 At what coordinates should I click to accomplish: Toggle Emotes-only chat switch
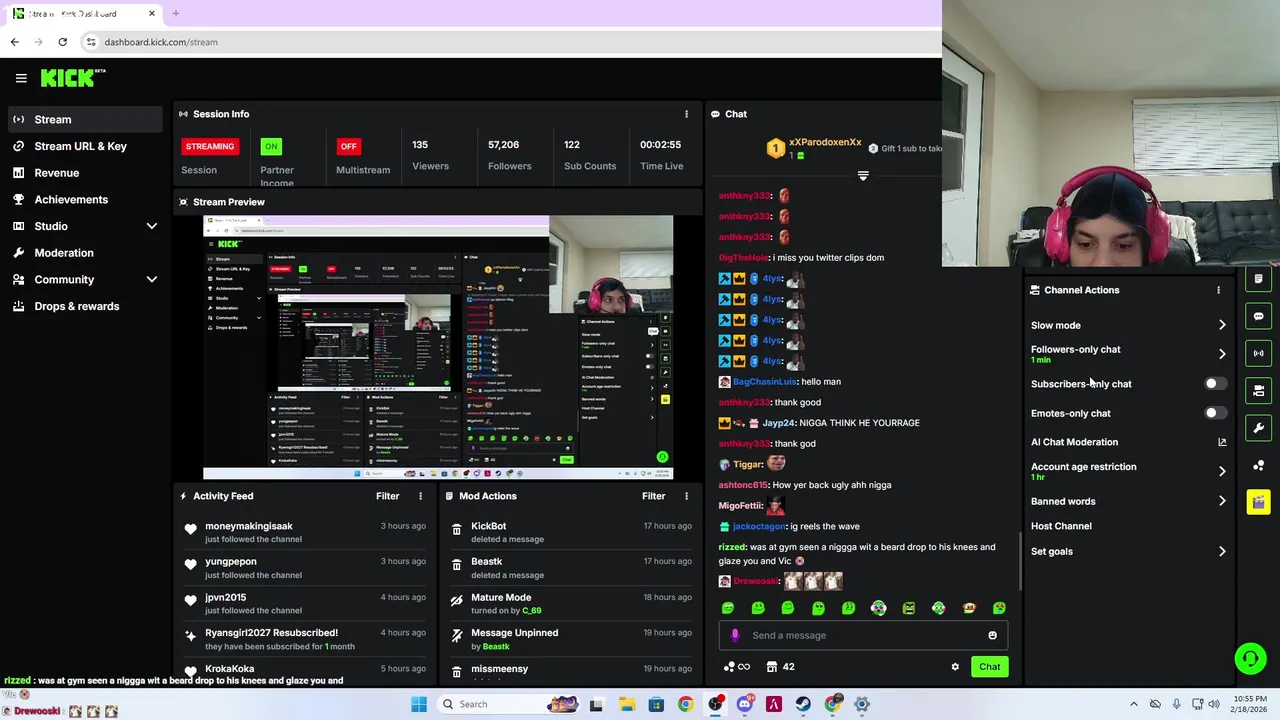click(x=1214, y=413)
